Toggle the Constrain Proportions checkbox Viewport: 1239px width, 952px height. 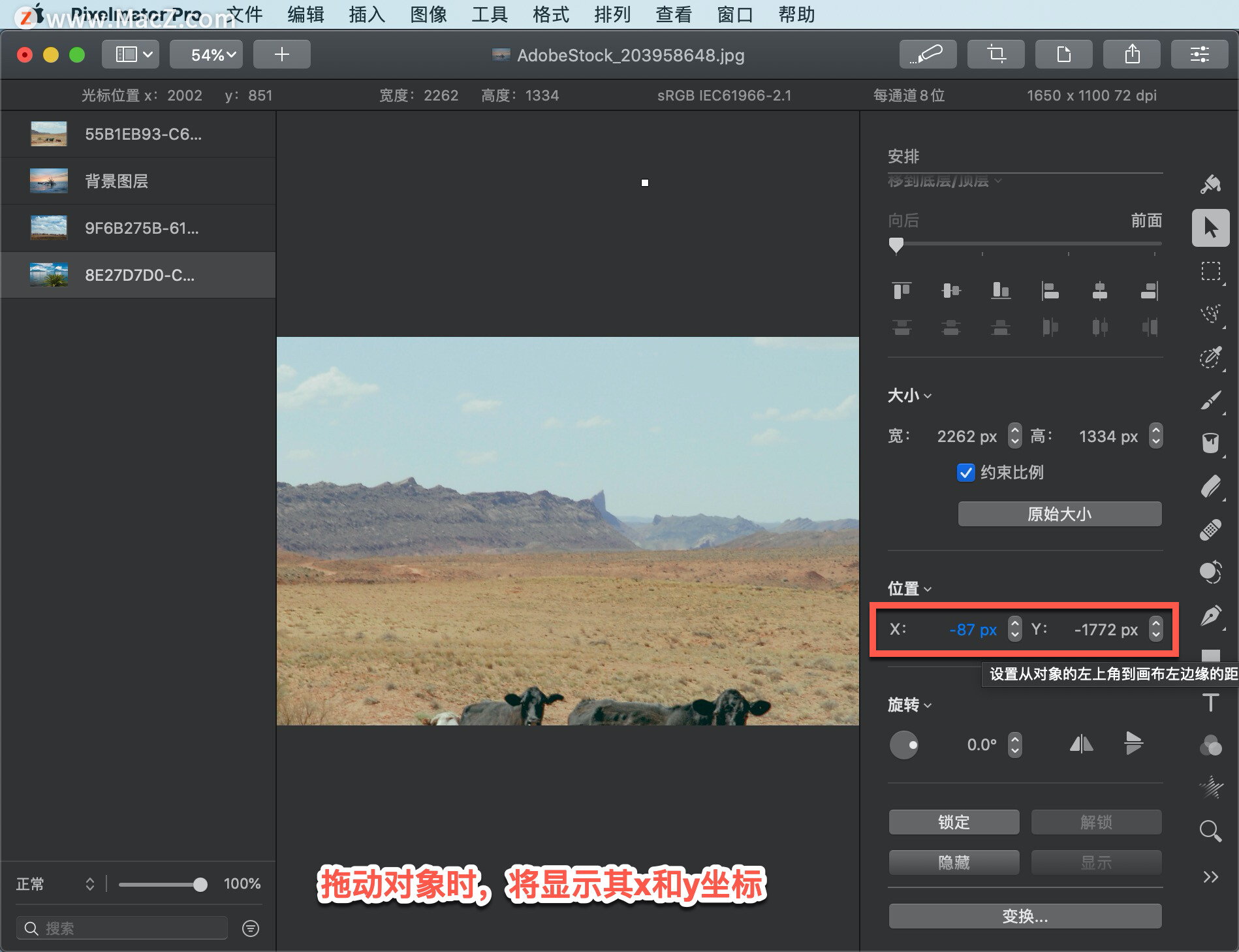(x=966, y=472)
